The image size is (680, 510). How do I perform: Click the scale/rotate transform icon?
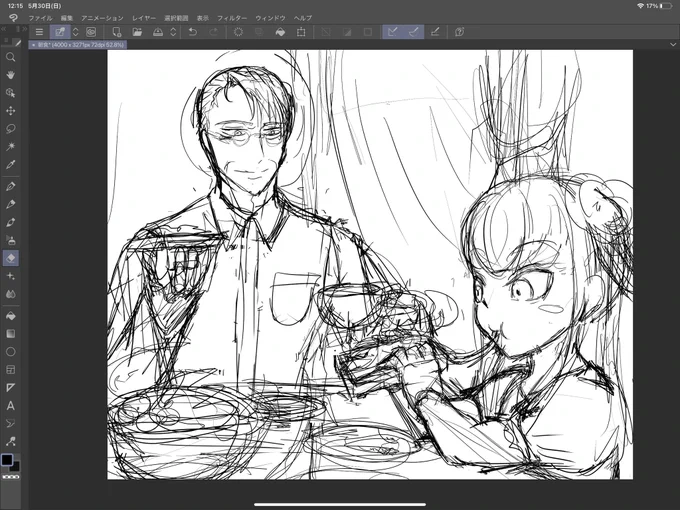[301, 32]
